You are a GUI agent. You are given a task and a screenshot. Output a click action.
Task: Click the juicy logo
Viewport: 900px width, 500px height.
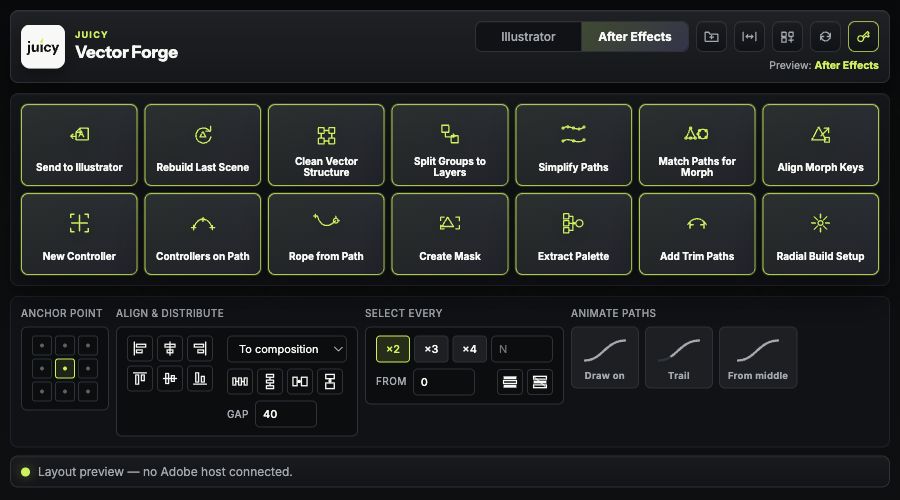(43, 46)
